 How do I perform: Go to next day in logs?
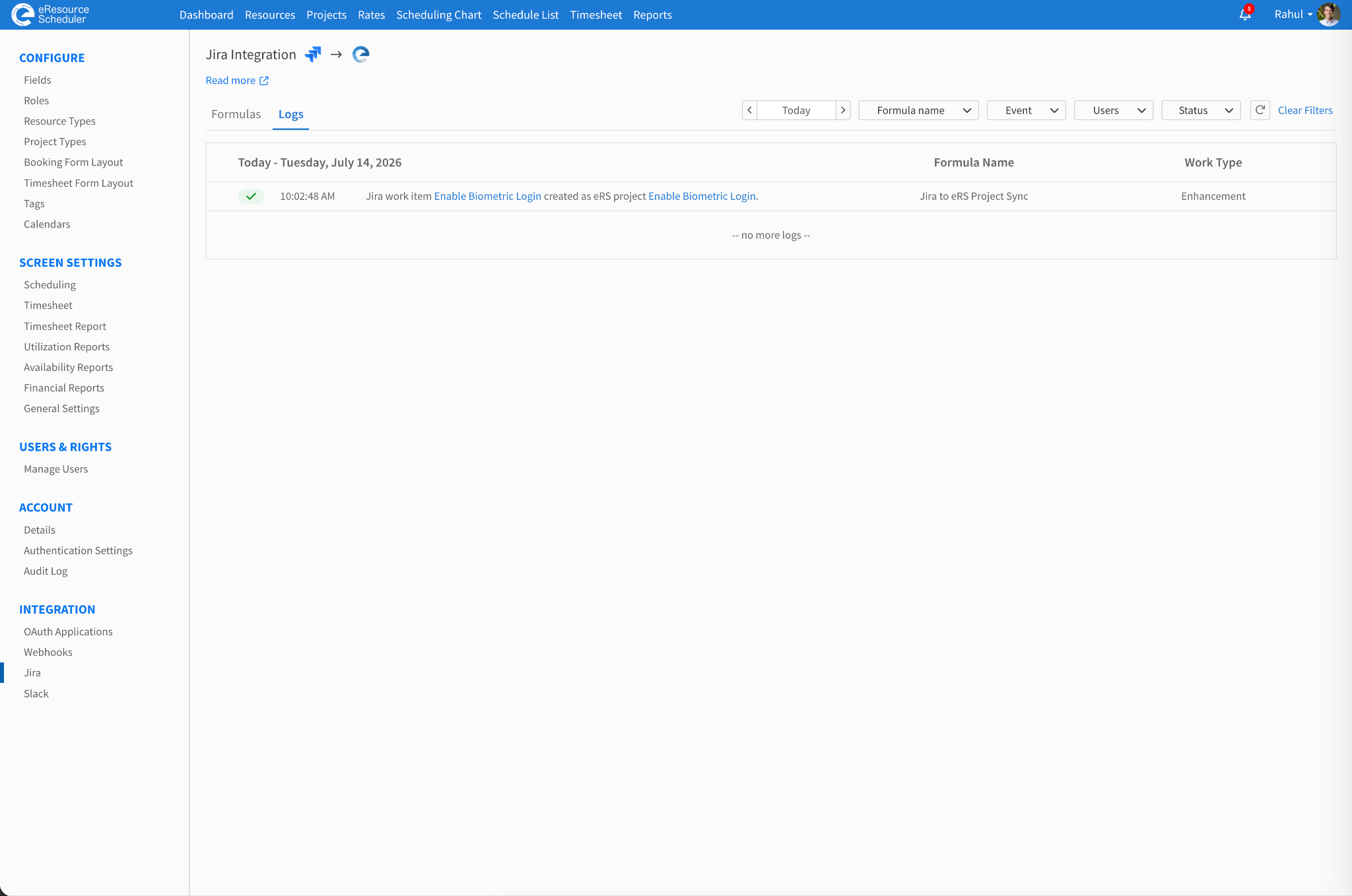coord(843,110)
